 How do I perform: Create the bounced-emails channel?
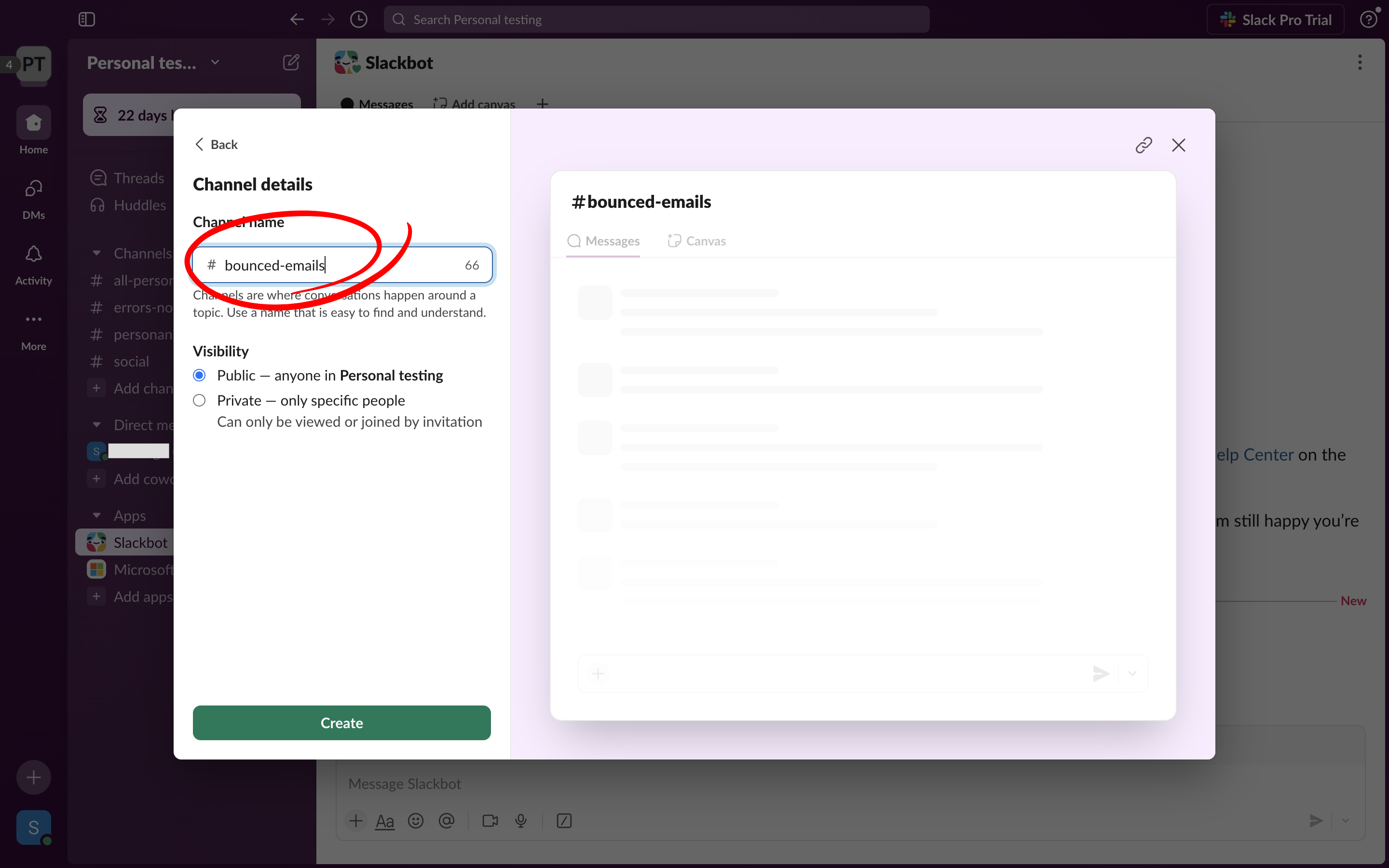click(x=341, y=723)
